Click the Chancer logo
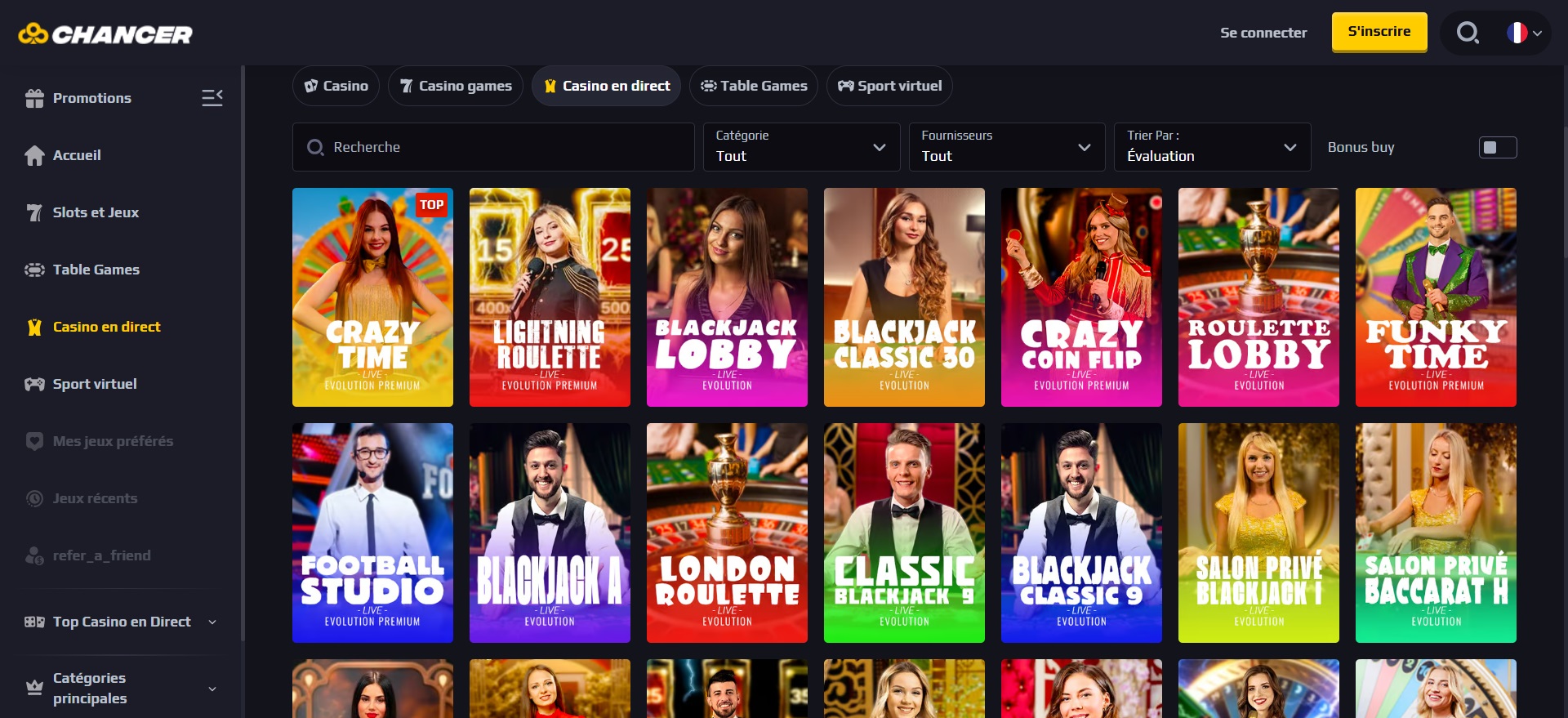Screen dimensions: 1568x718 tap(105, 33)
